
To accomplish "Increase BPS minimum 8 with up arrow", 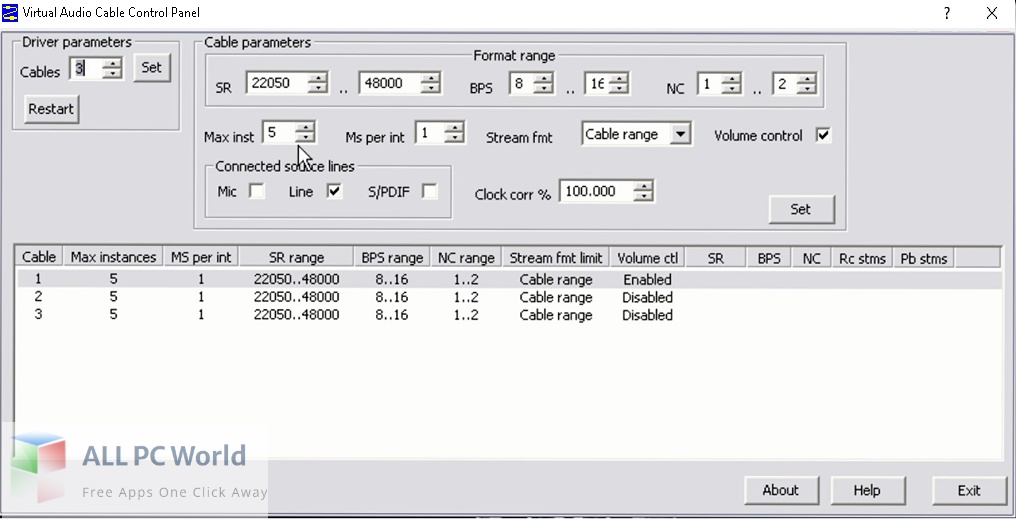I will click(x=543, y=78).
